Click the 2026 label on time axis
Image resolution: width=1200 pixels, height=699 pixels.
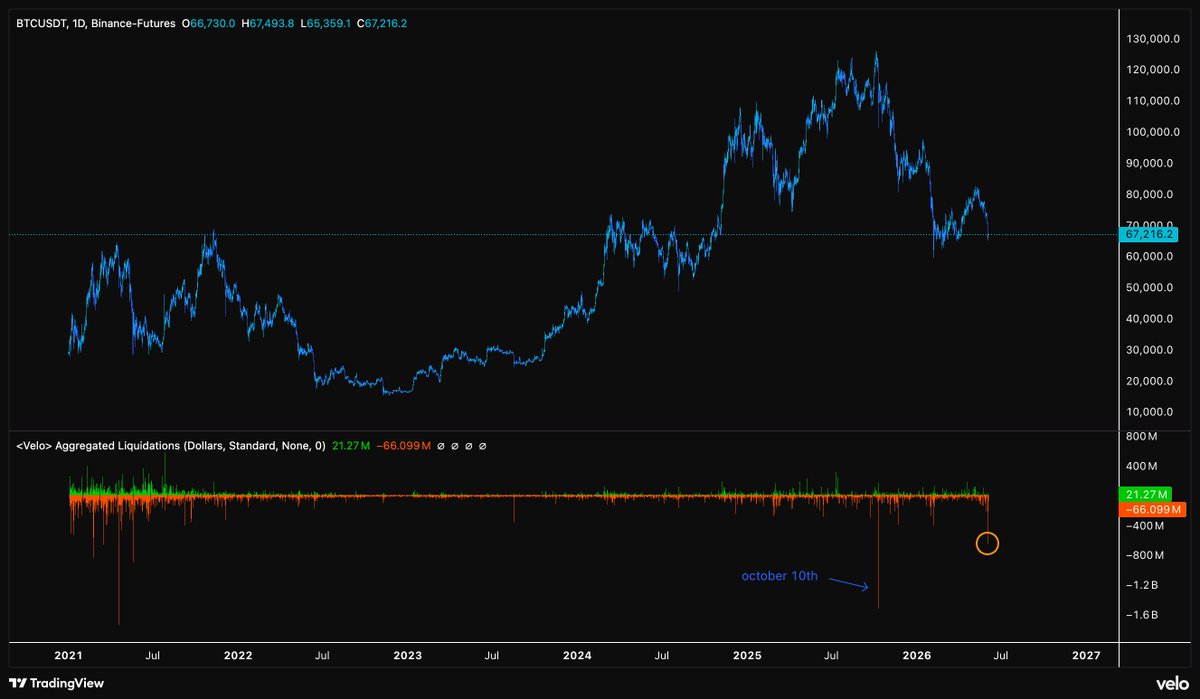[x=917, y=656]
